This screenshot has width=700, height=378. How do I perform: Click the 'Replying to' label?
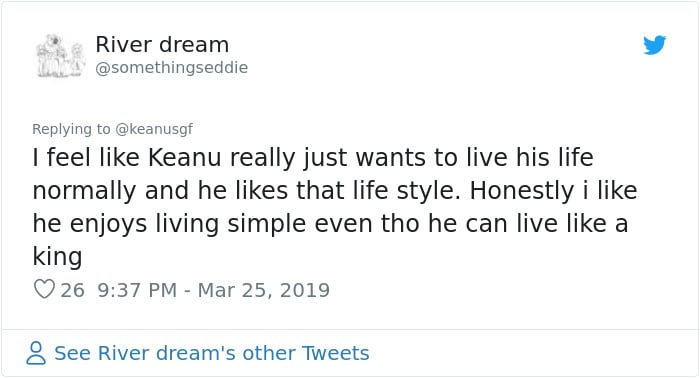(71, 129)
